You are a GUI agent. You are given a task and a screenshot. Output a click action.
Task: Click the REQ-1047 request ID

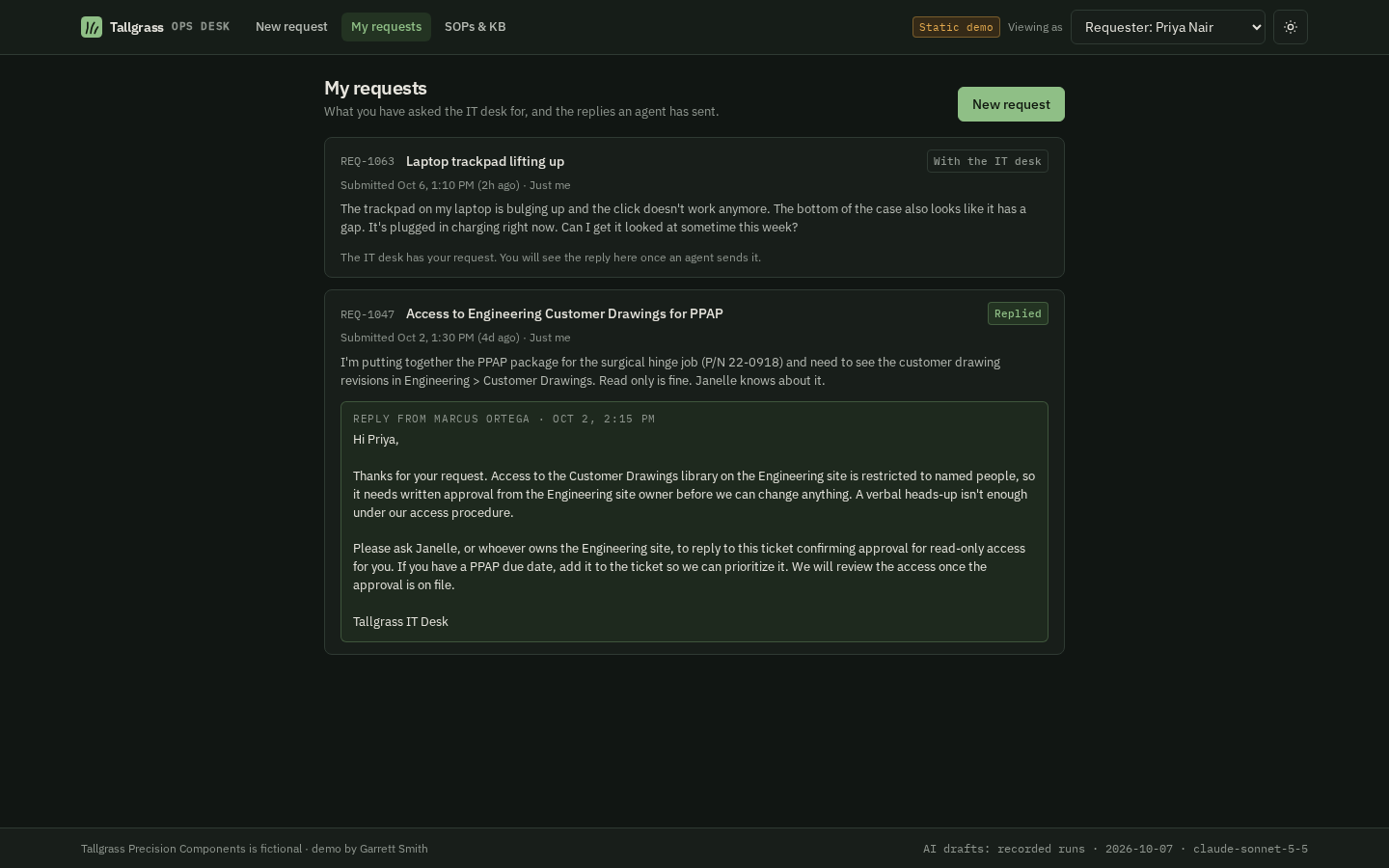click(368, 314)
